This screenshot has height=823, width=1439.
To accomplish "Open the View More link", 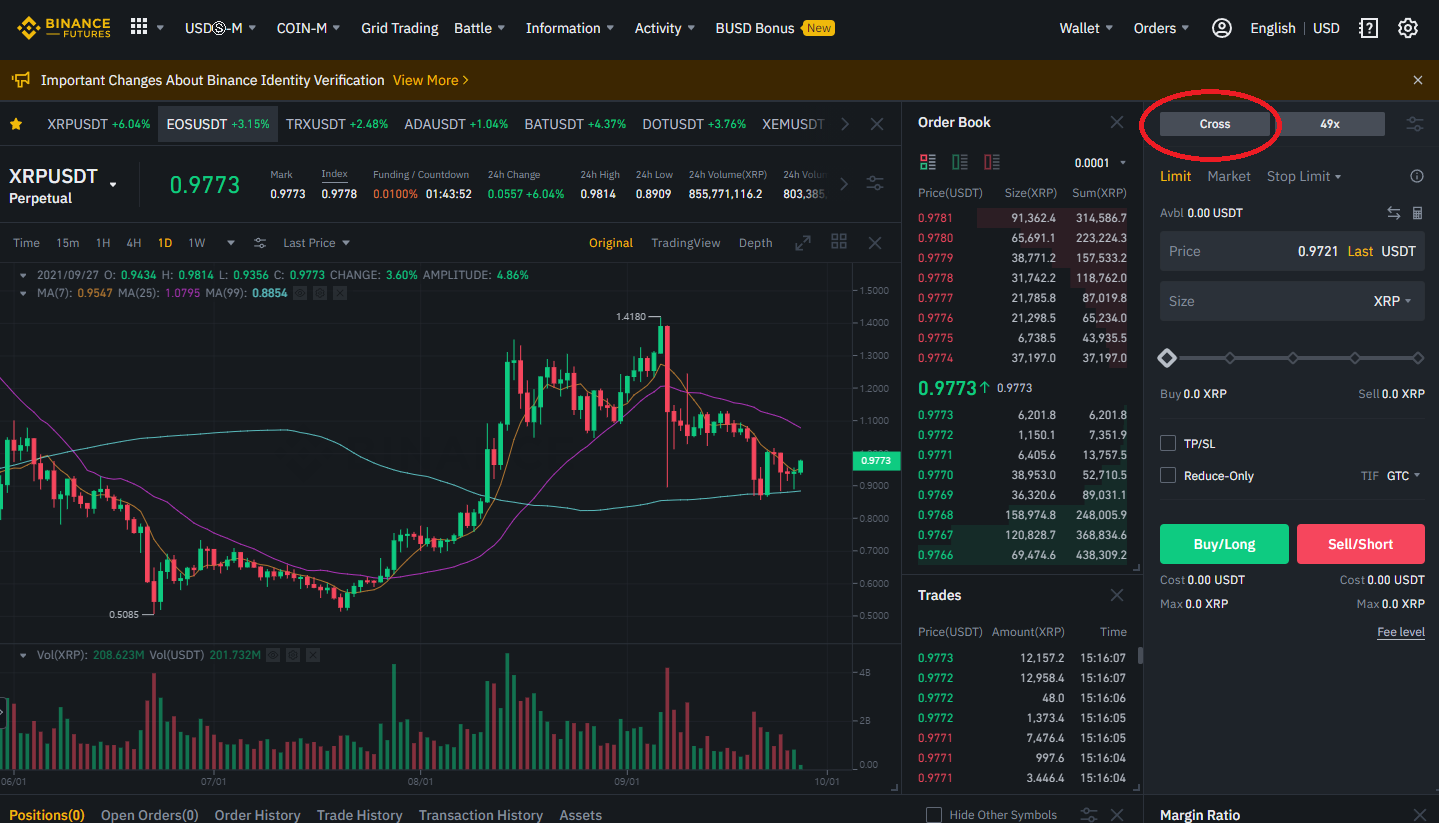I will [431, 80].
